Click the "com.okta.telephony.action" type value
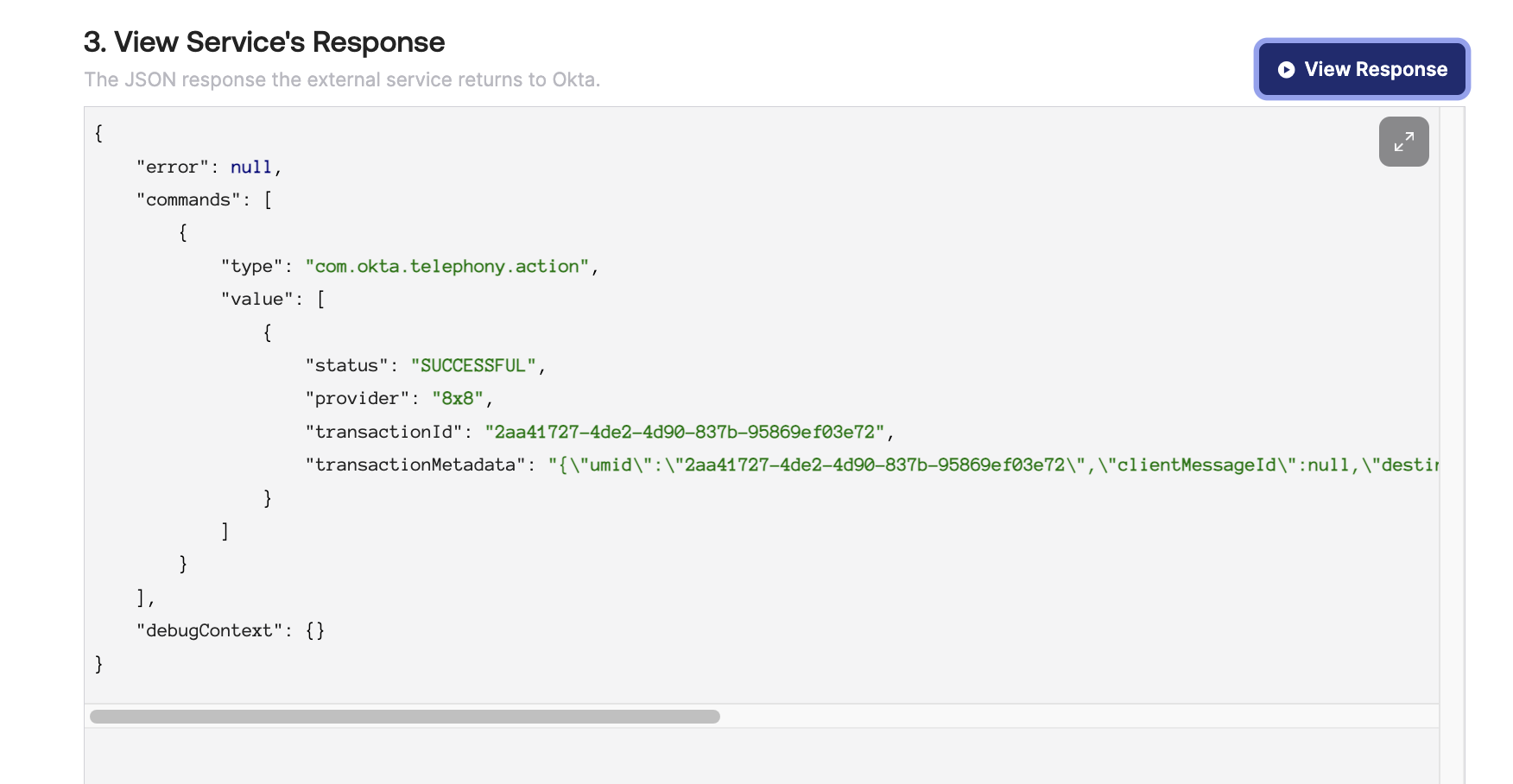 [446, 266]
